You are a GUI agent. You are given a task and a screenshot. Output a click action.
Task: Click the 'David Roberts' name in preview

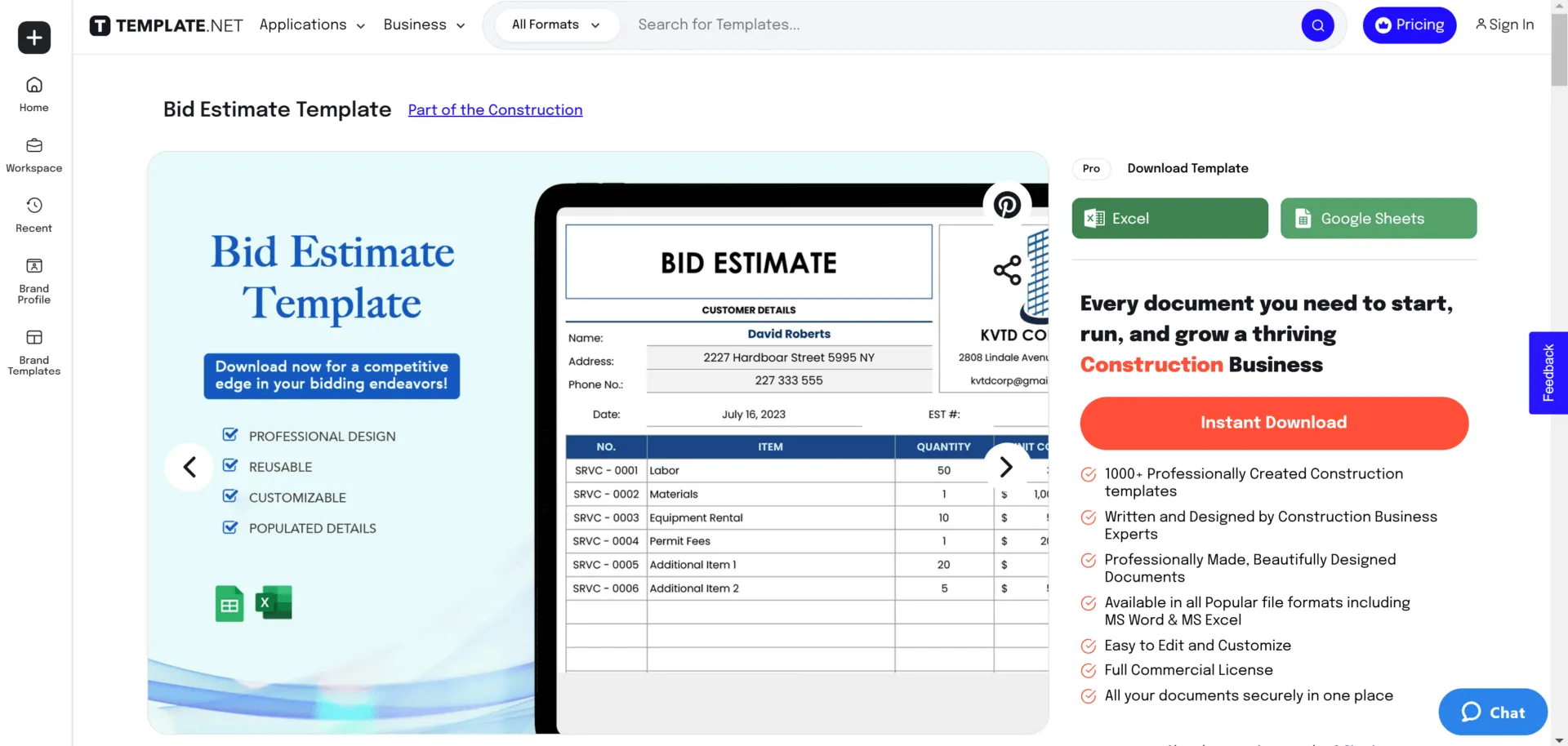[x=789, y=334]
